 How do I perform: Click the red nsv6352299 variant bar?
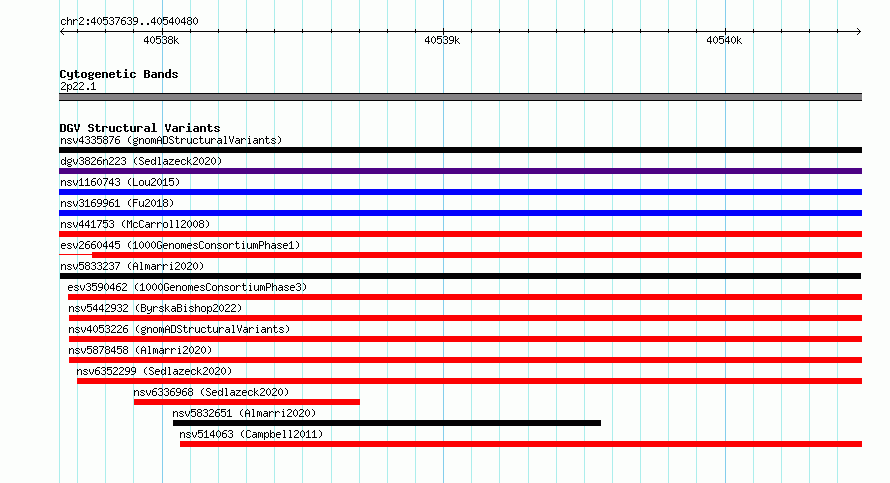tap(469, 381)
